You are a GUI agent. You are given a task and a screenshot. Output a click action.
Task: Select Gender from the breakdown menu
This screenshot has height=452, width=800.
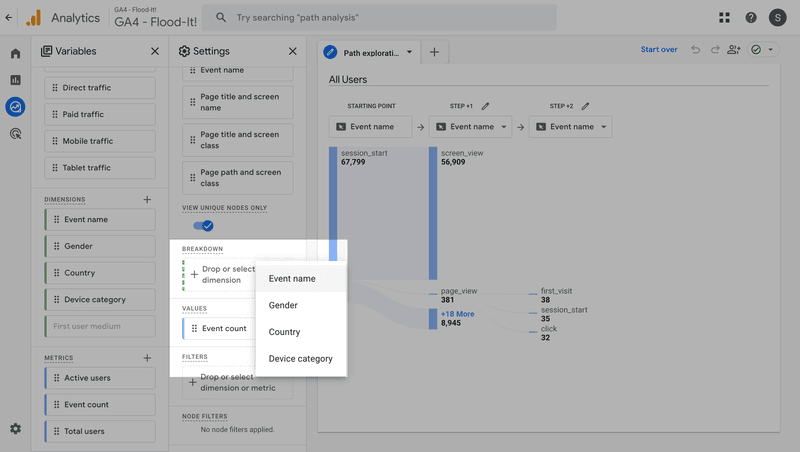point(283,305)
